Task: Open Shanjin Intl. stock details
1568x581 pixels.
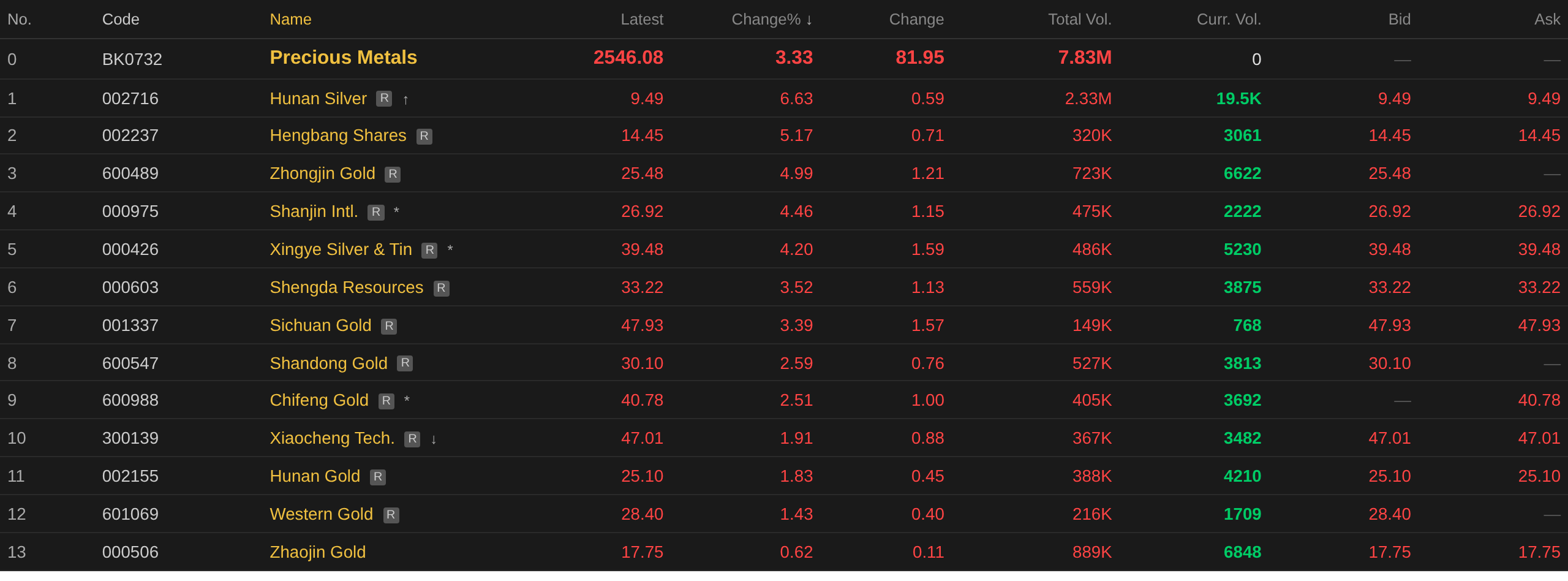Action: [x=314, y=211]
